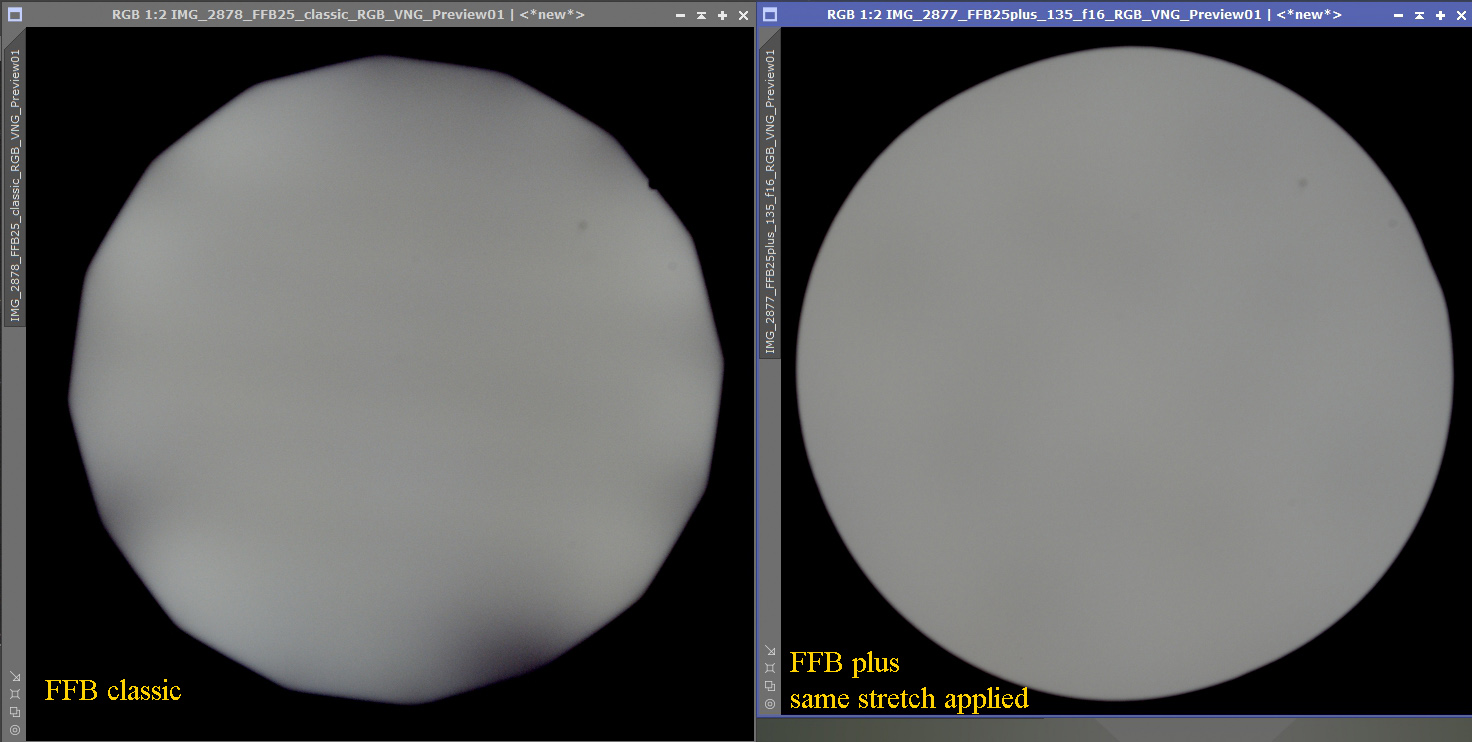
Task: Click the concentric circle icon in FFB classic window
Action: click(13, 728)
